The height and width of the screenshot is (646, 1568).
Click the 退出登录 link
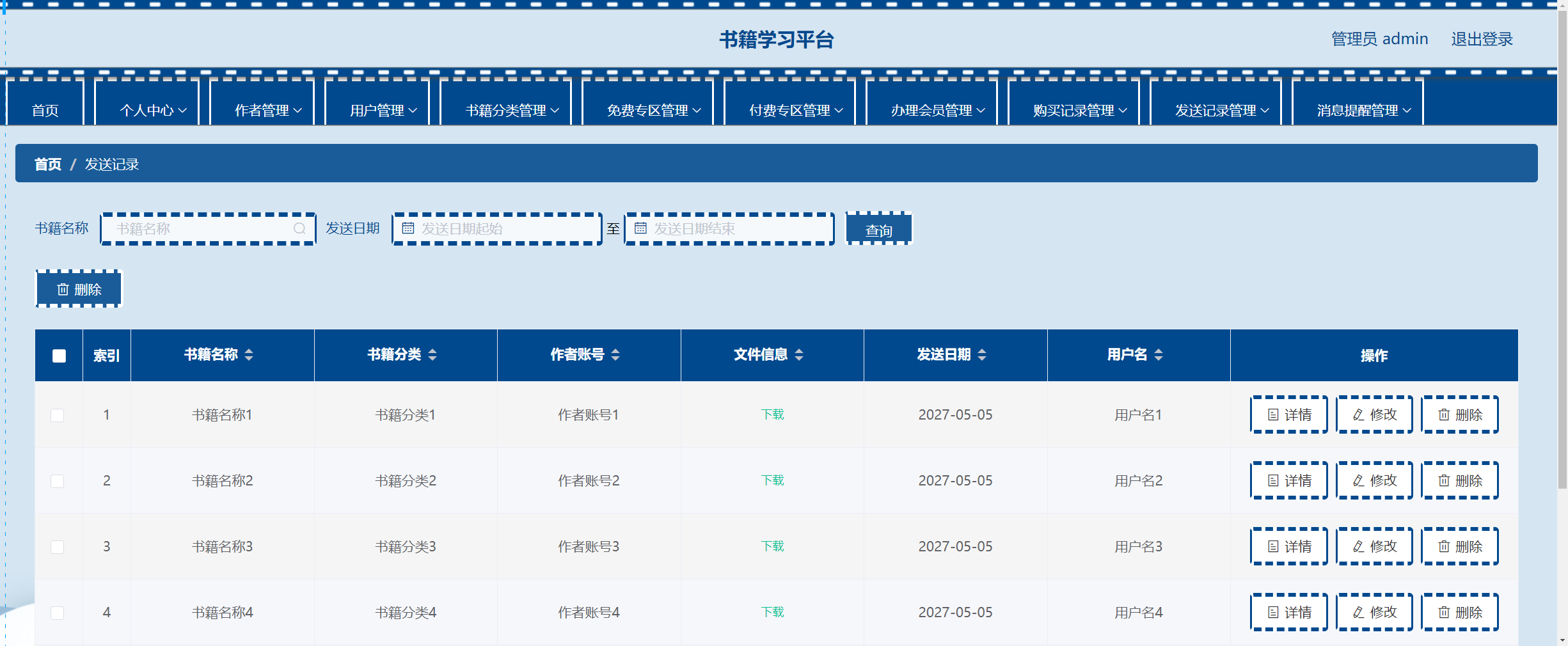click(x=1482, y=38)
